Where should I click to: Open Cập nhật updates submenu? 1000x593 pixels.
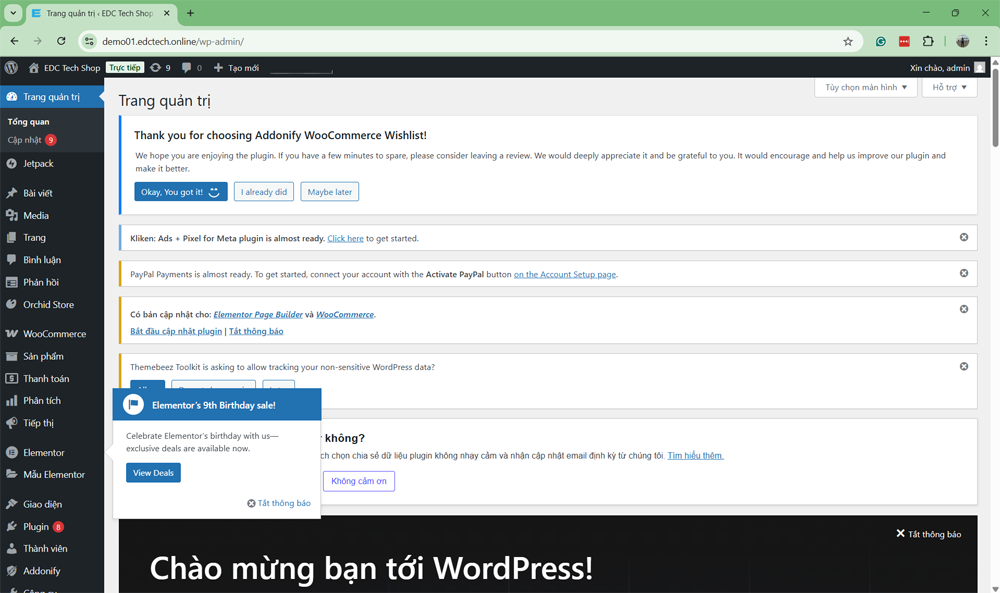(32, 140)
